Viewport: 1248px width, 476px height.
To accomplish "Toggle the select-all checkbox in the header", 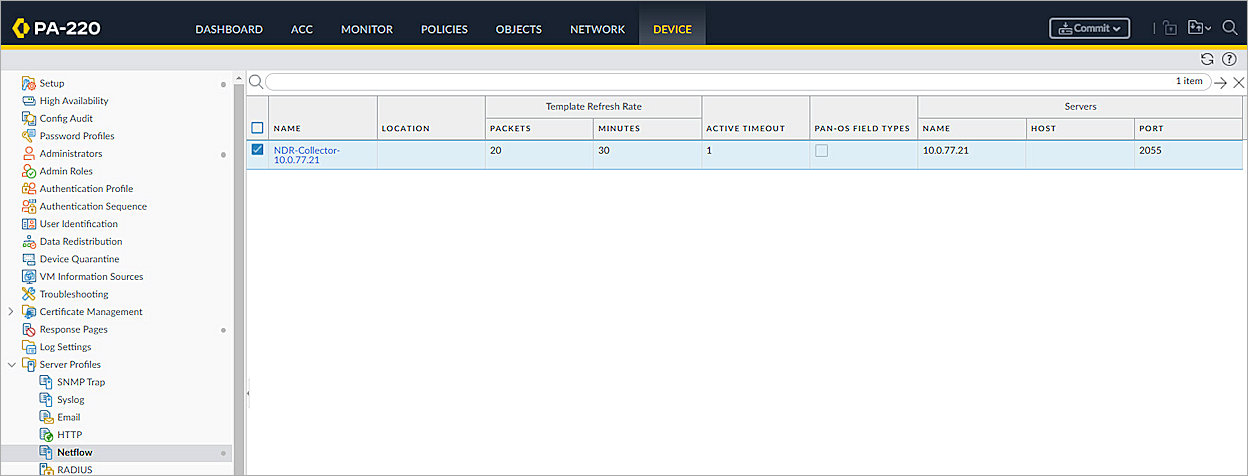I will [x=257, y=128].
